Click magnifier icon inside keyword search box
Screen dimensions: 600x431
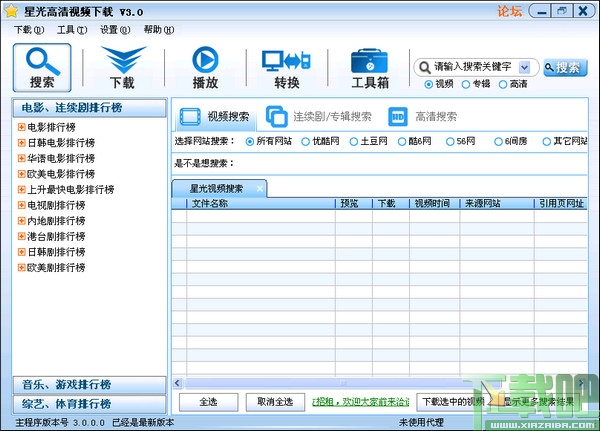click(x=424, y=68)
